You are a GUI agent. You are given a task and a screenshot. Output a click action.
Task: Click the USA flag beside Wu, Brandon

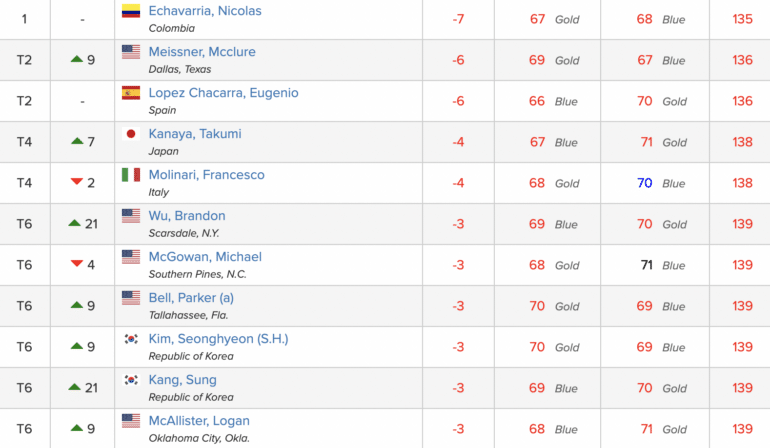coord(131,216)
